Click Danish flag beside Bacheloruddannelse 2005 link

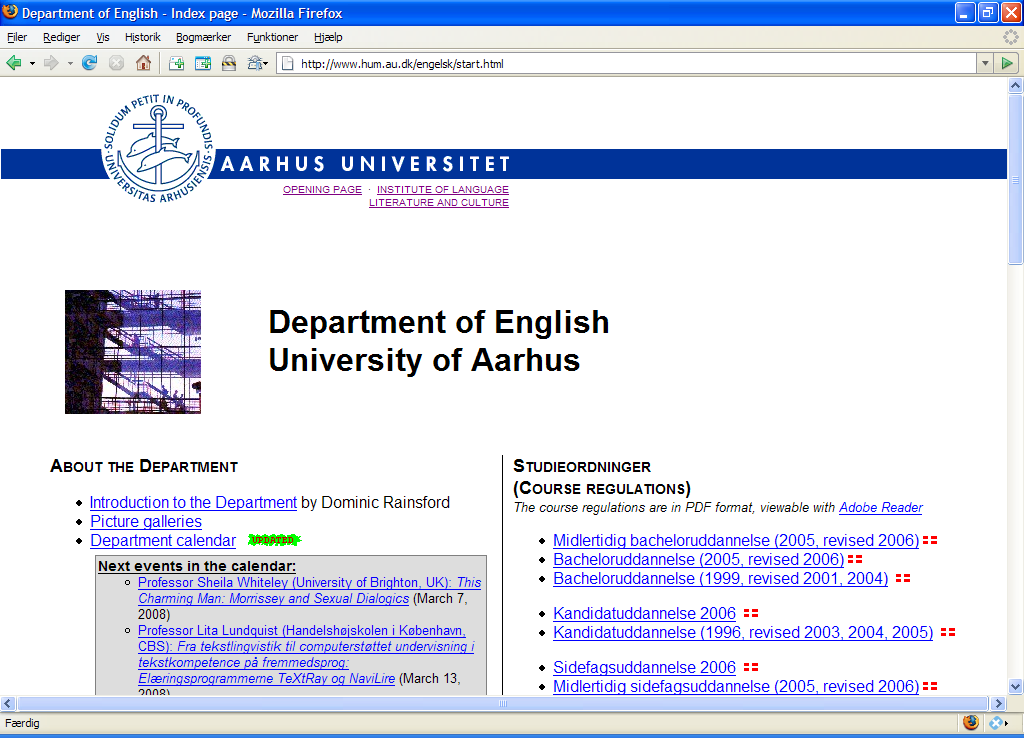point(855,559)
